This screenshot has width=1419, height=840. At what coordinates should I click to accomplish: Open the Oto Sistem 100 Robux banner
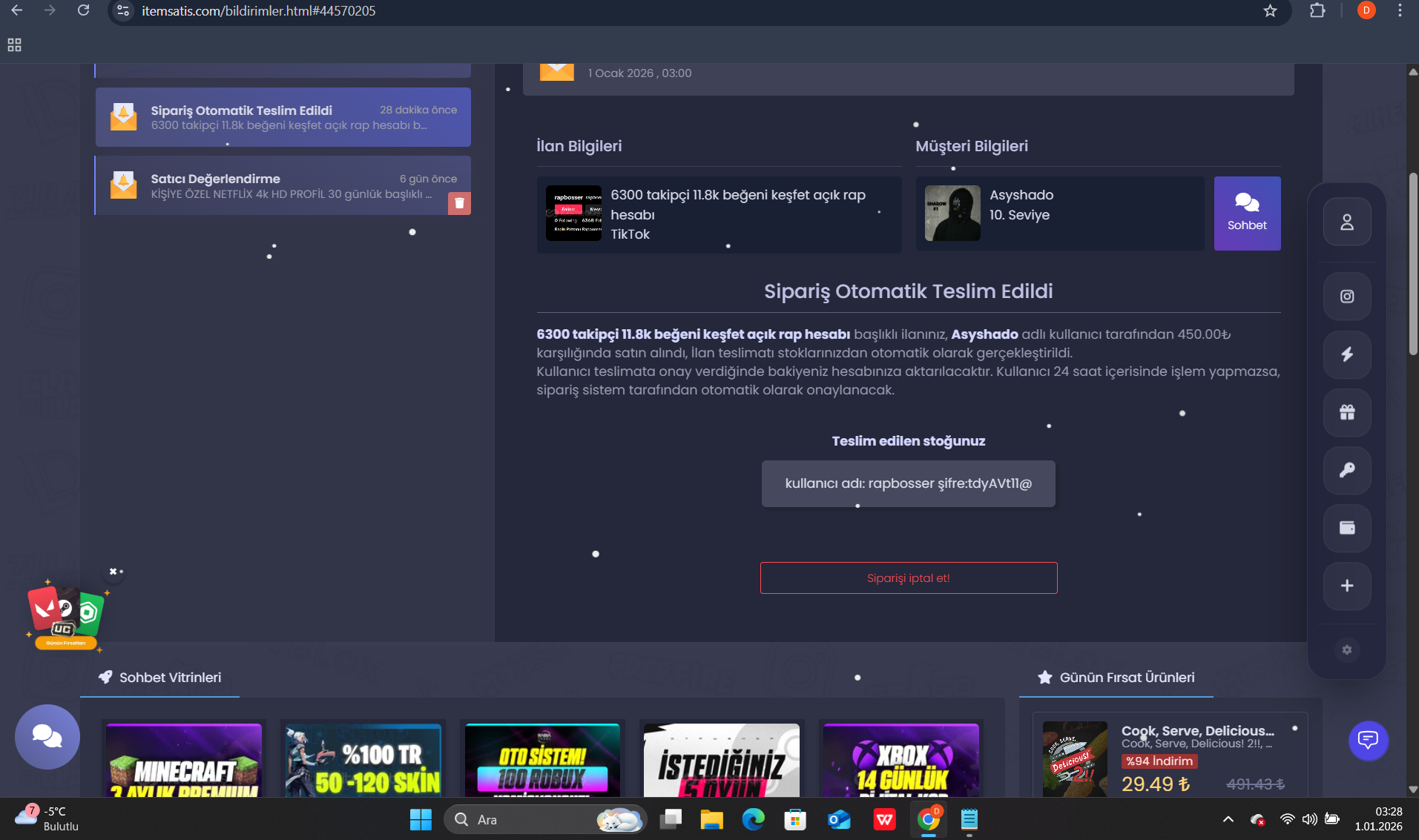pos(542,761)
